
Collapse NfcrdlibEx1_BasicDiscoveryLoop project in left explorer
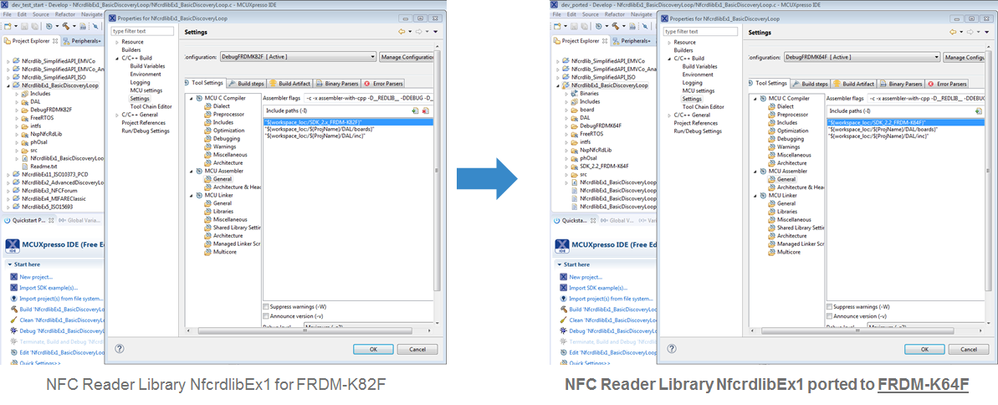(x=8, y=85)
